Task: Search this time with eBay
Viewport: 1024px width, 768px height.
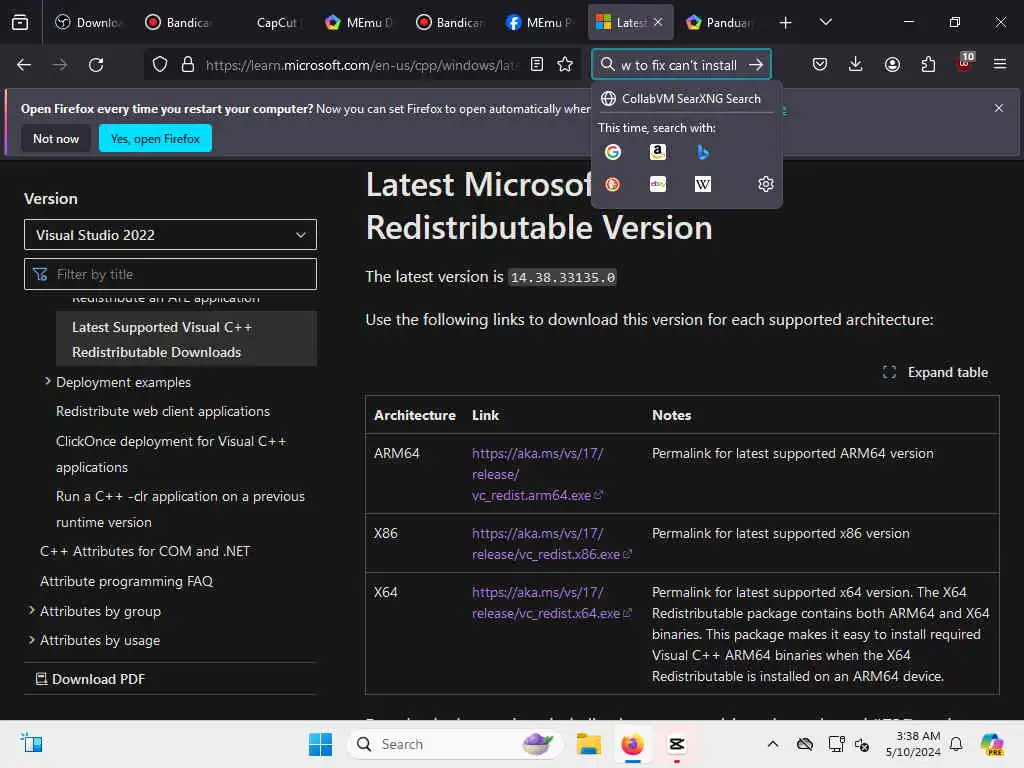Action: click(x=658, y=184)
